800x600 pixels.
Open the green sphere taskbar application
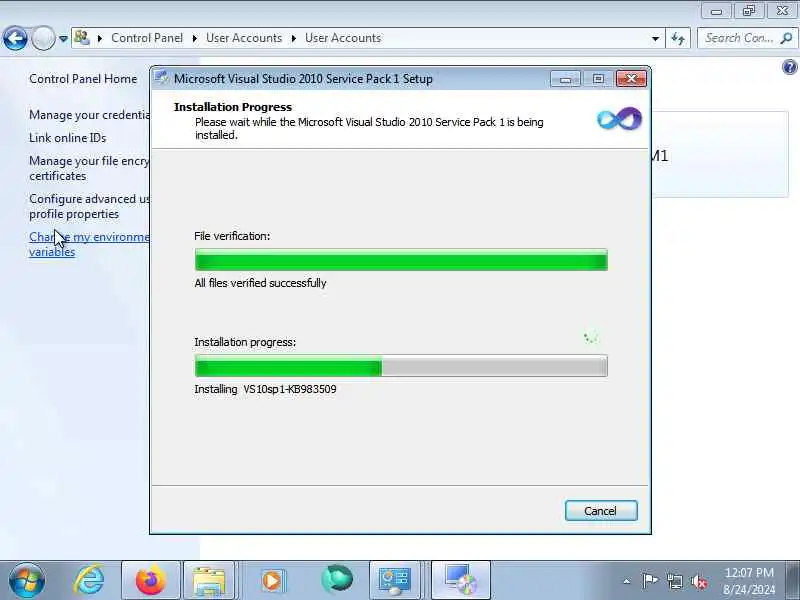pos(337,580)
